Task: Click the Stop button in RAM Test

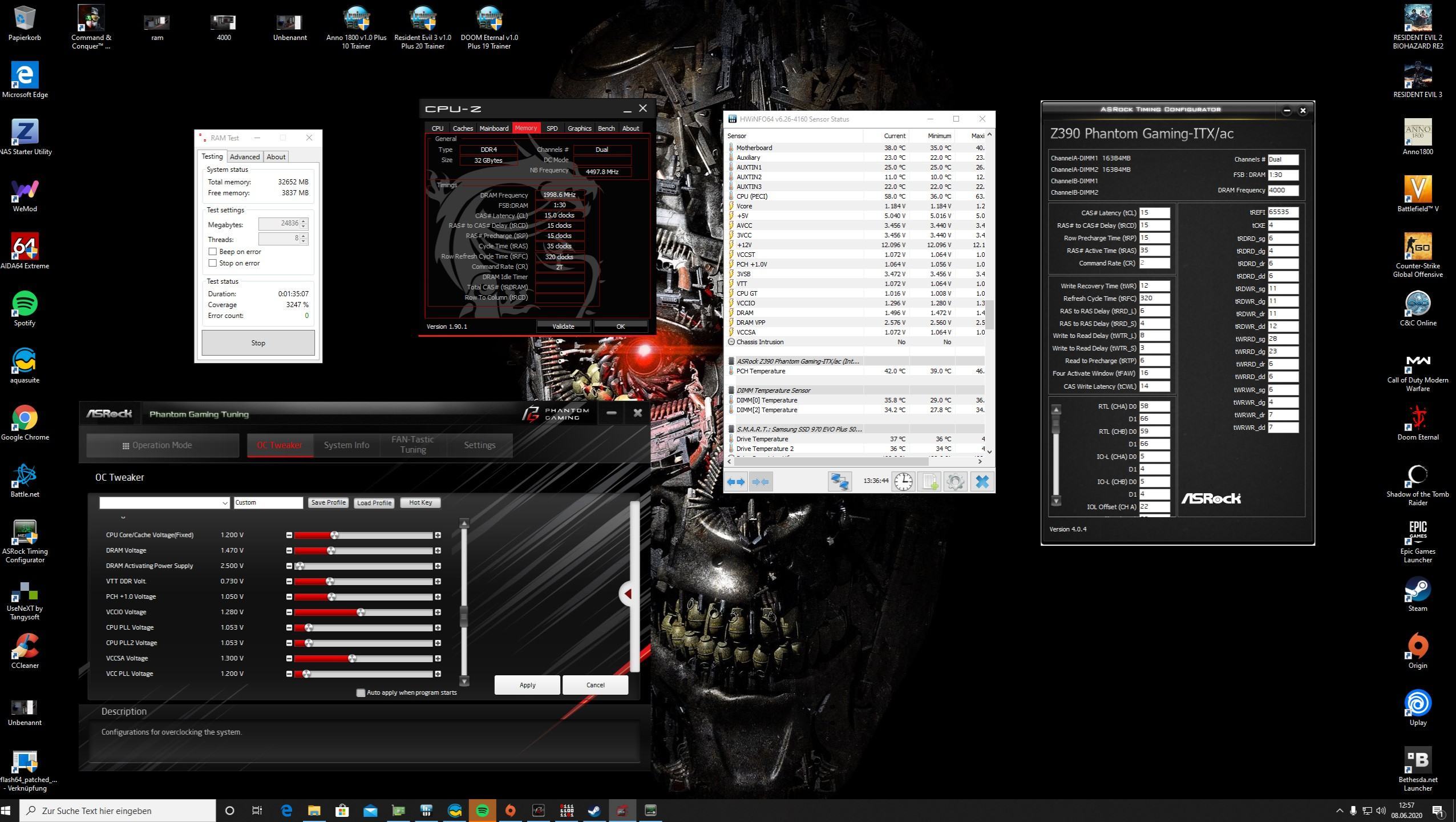Action: click(x=258, y=343)
